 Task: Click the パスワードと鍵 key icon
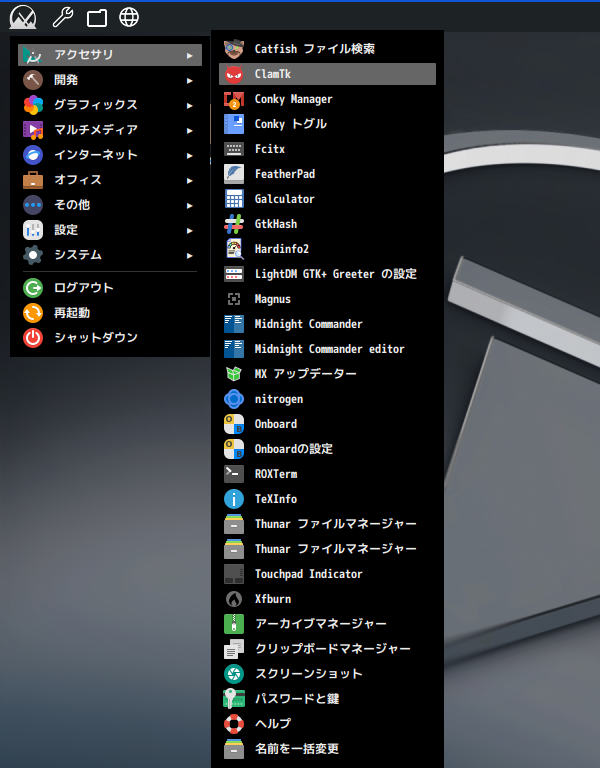(234, 699)
